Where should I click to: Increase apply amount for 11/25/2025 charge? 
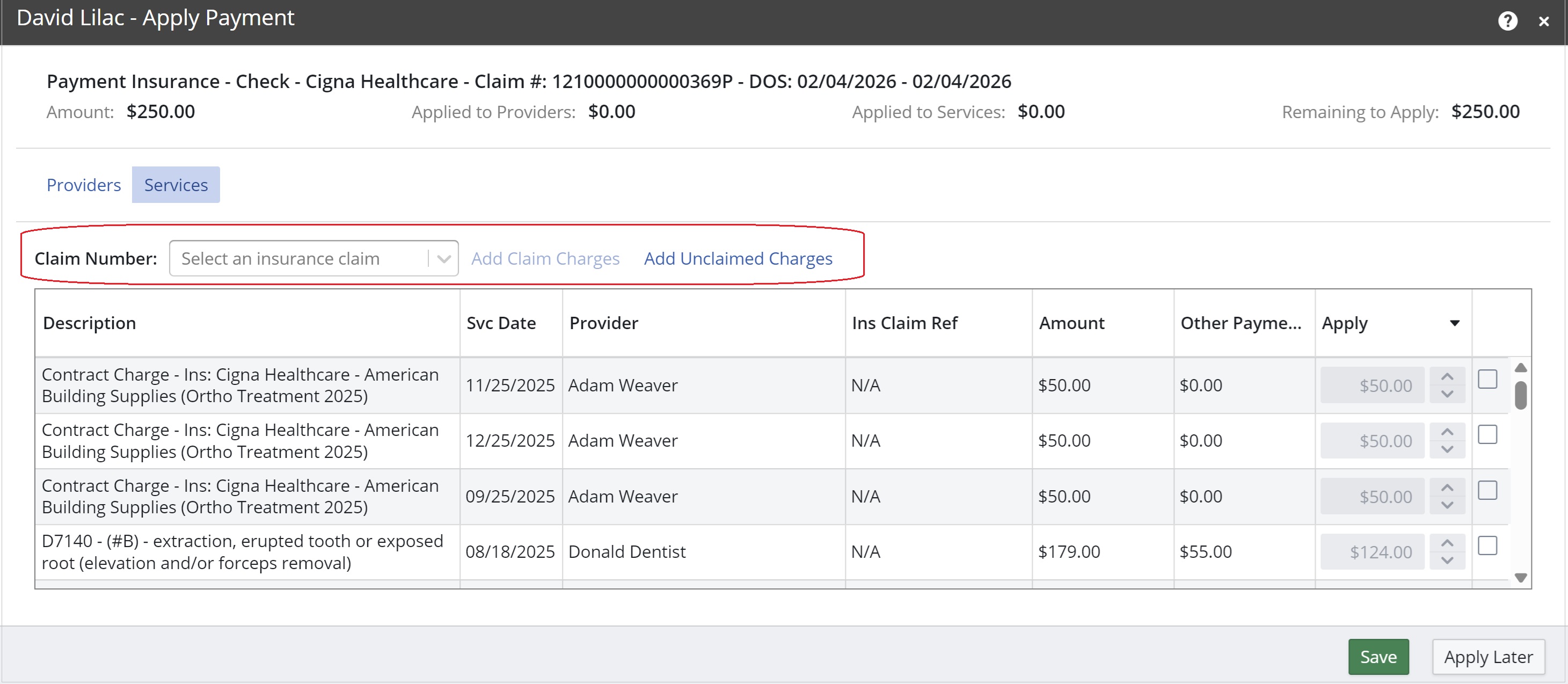[x=1447, y=377]
